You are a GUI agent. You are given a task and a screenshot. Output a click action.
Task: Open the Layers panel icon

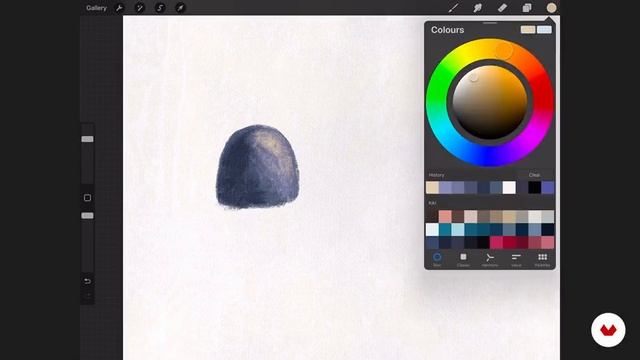(527, 8)
